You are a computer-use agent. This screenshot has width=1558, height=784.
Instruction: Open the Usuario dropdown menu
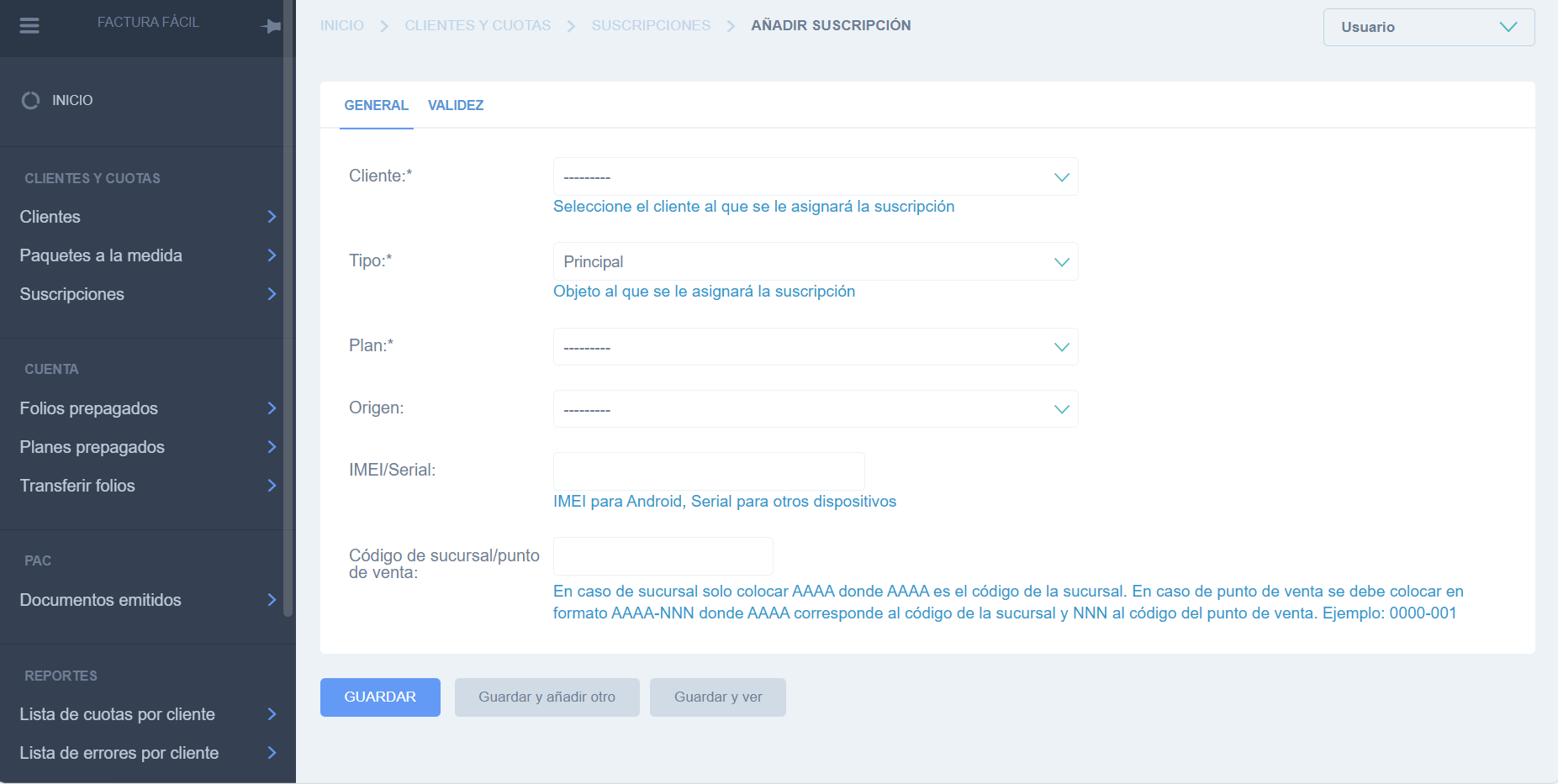[1429, 27]
